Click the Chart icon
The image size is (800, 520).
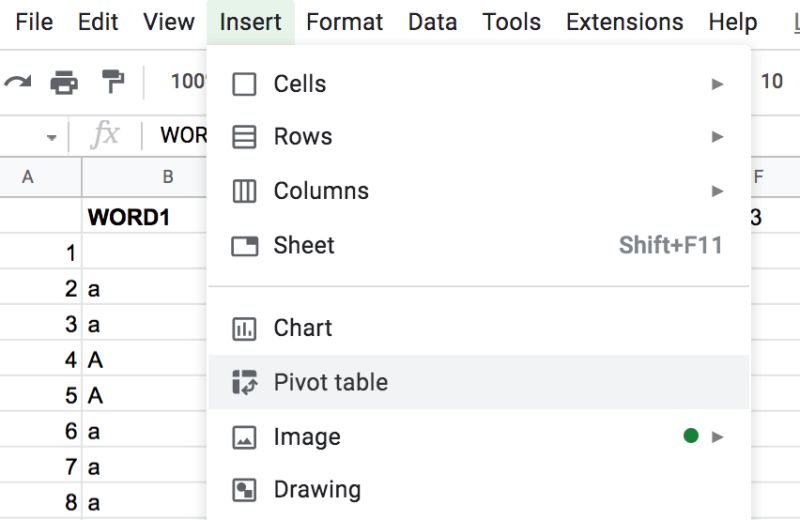pos(244,328)
